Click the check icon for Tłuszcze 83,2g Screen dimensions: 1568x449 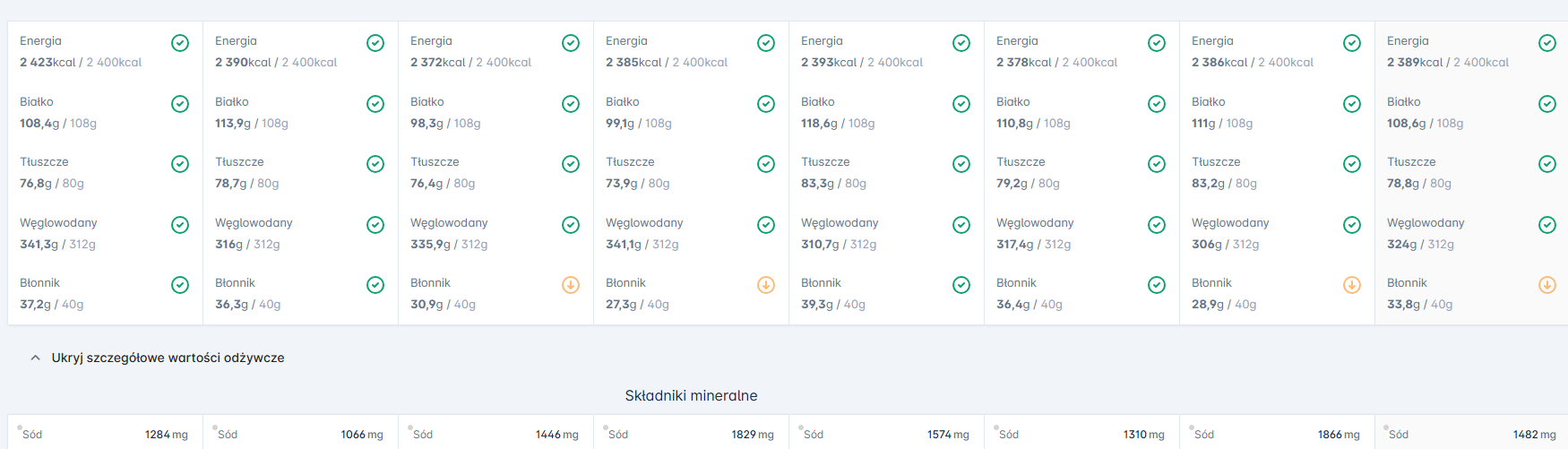(x=1352, y=164)
